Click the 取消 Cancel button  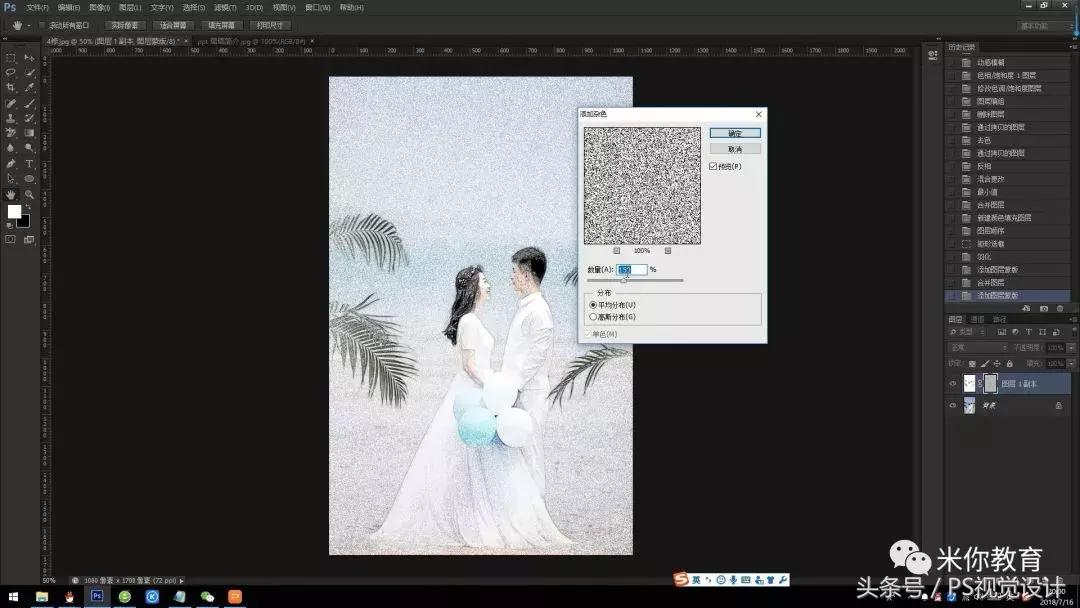735,148
